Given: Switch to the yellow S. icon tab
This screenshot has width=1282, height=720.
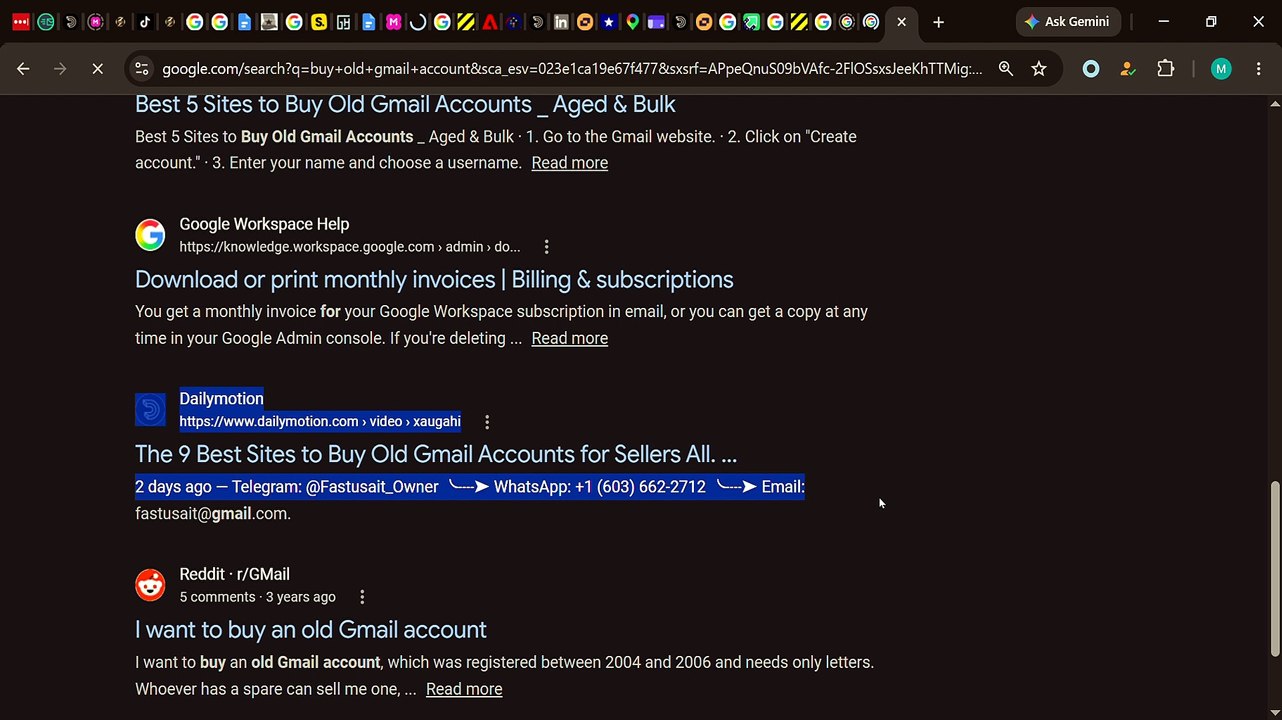Looking at the screenshot, I should point(319,22).
